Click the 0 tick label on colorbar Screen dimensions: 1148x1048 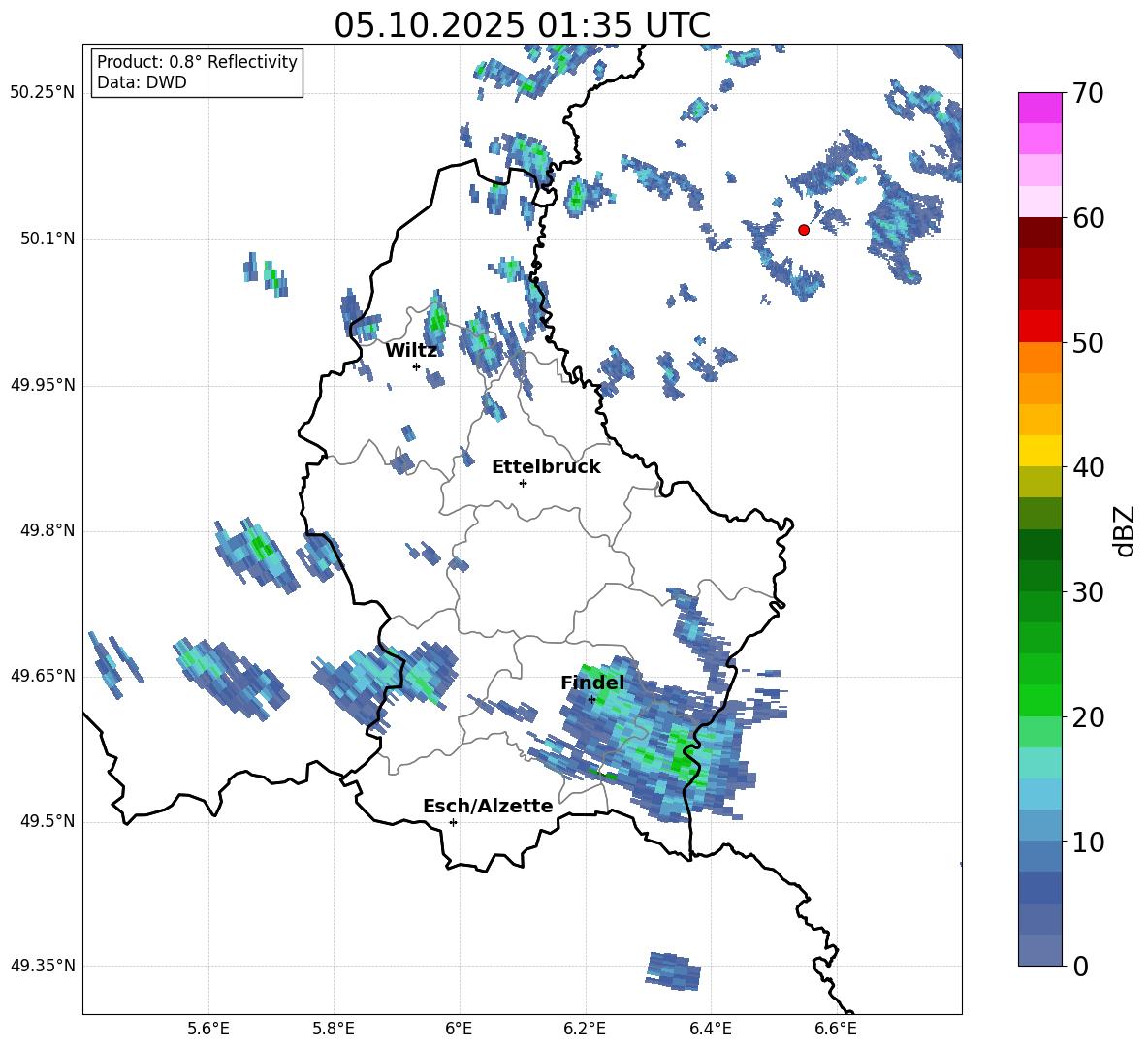tap(1080, 966)
